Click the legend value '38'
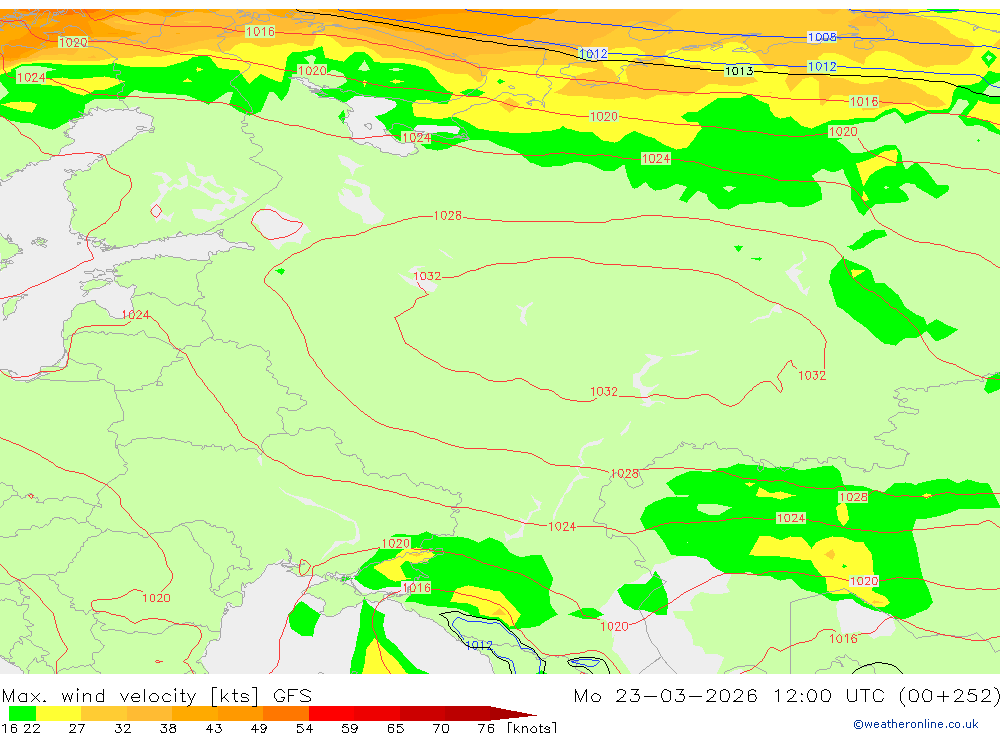 point(168,728)
